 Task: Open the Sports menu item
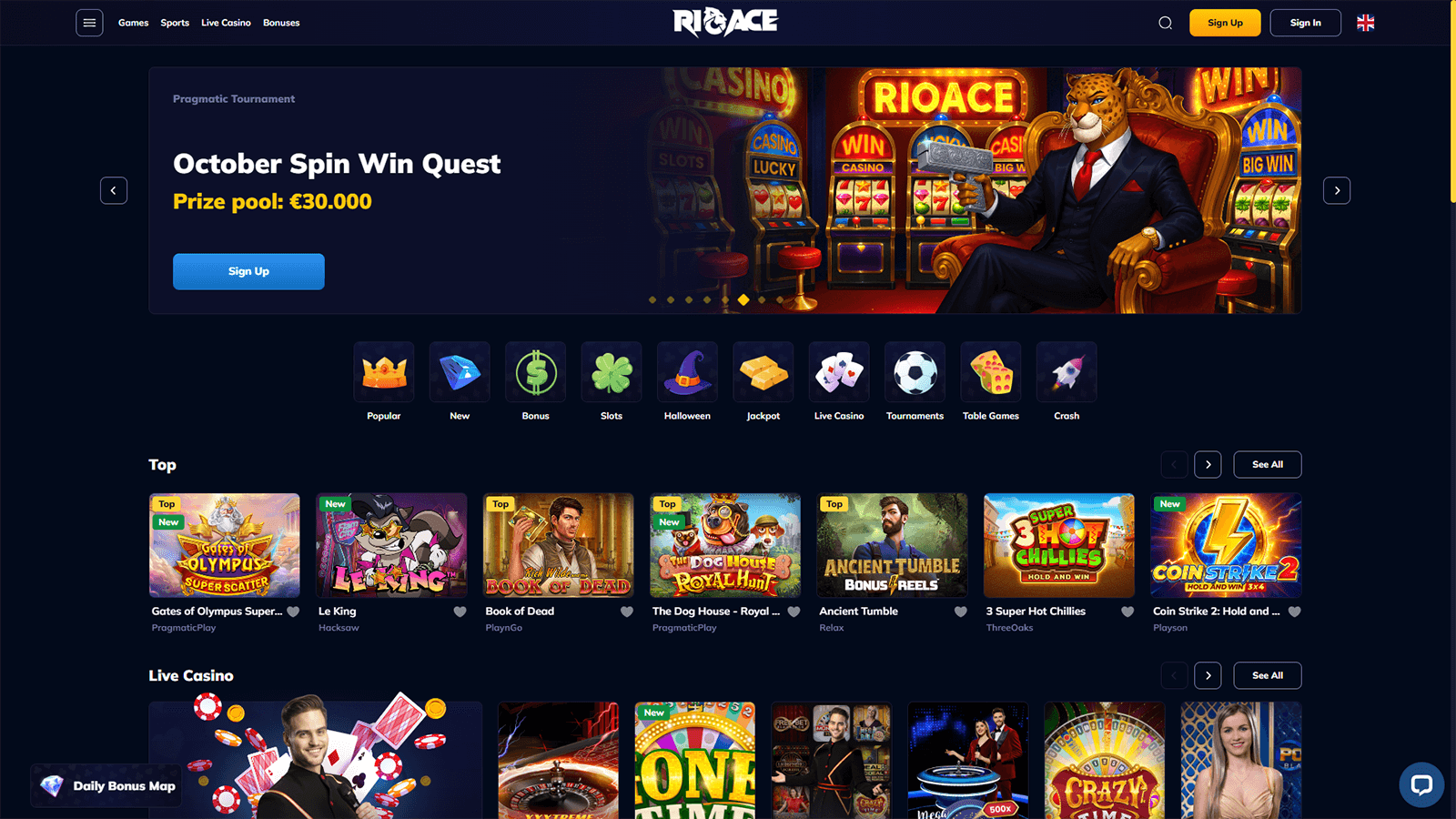(x=175, y=23)
